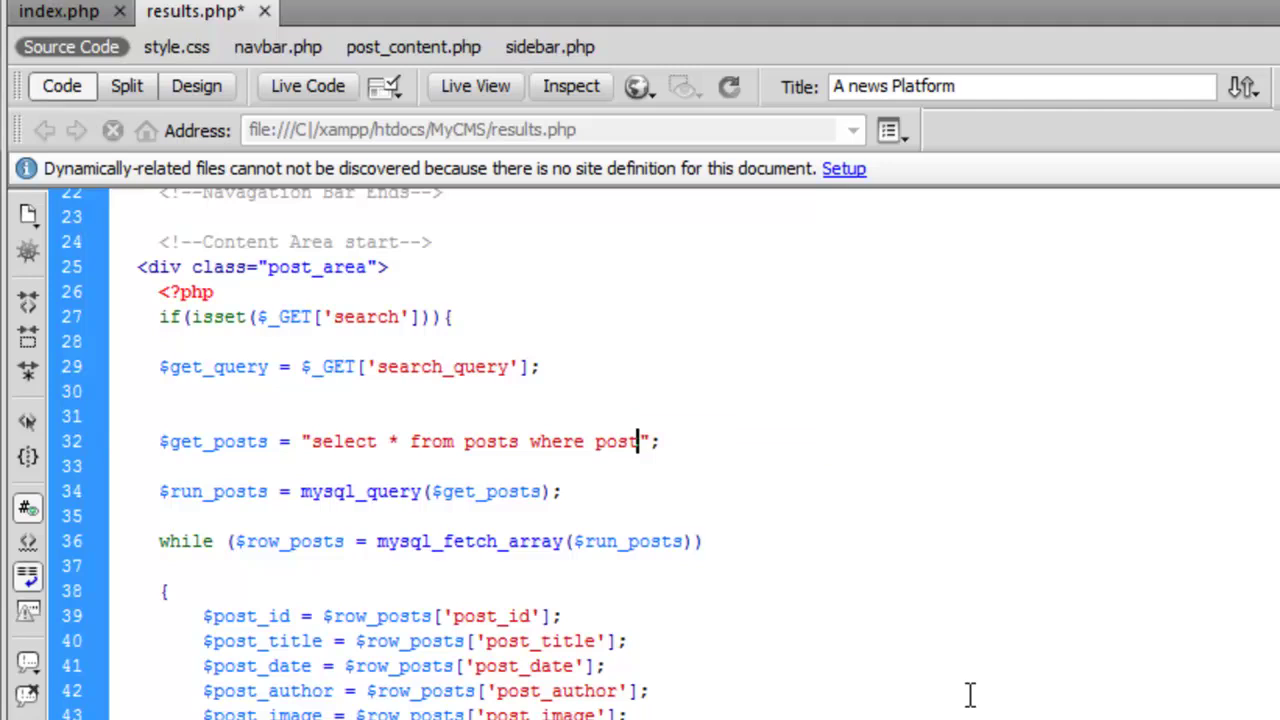Click the stop loading icon
The height and width of the screenshot is (720, 1280).
click(113, 130)
